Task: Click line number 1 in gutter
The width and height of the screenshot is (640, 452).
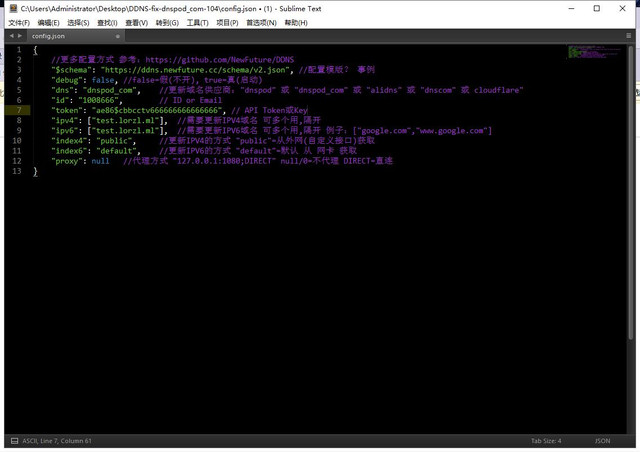Action: point(19,50)
